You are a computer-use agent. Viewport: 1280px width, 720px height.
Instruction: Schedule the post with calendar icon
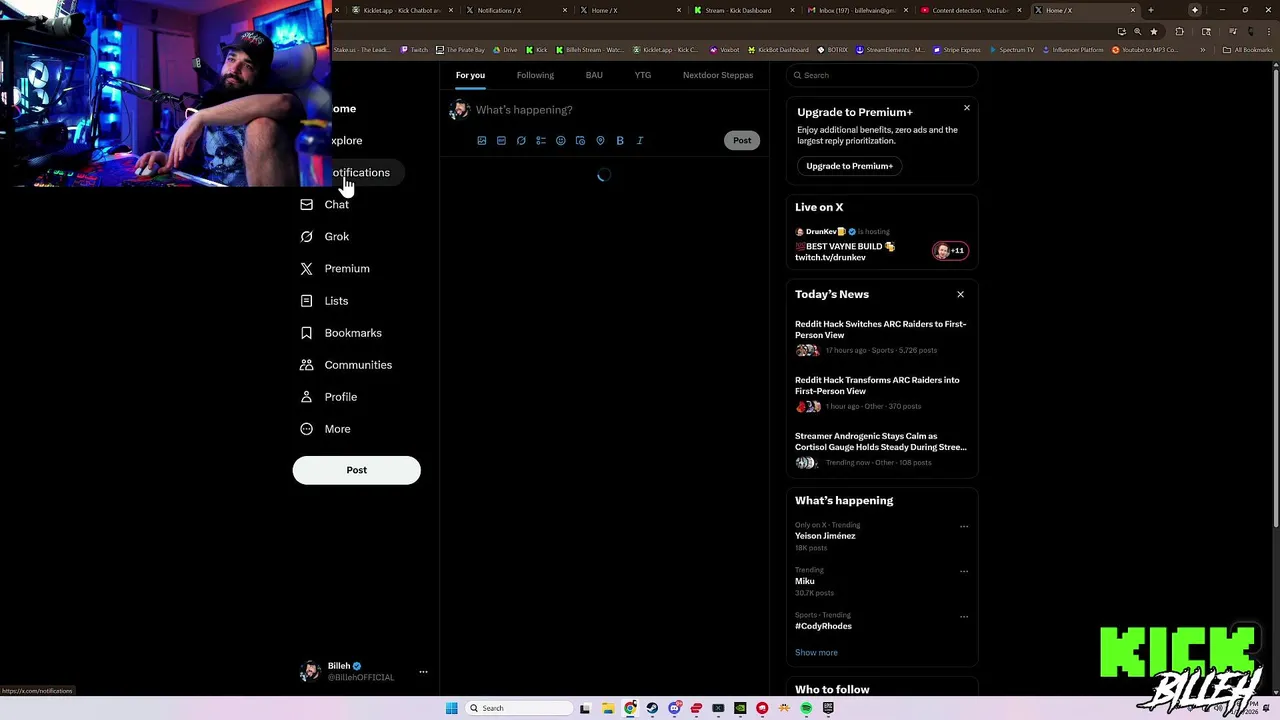click(x=580, y=141)
